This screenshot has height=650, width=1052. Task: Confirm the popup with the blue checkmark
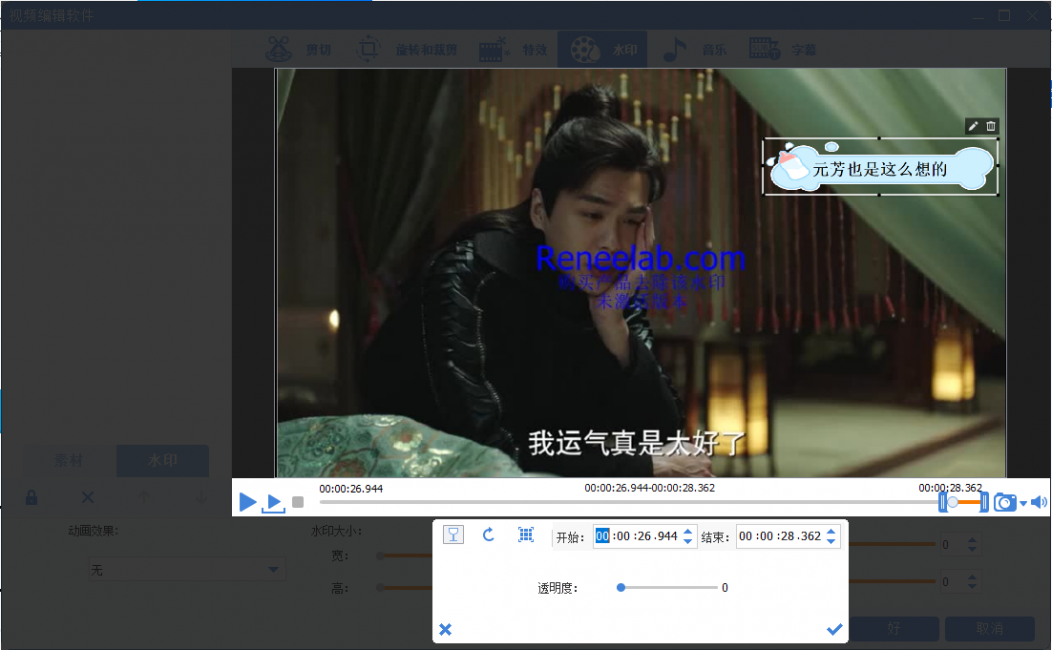[834, 629]
